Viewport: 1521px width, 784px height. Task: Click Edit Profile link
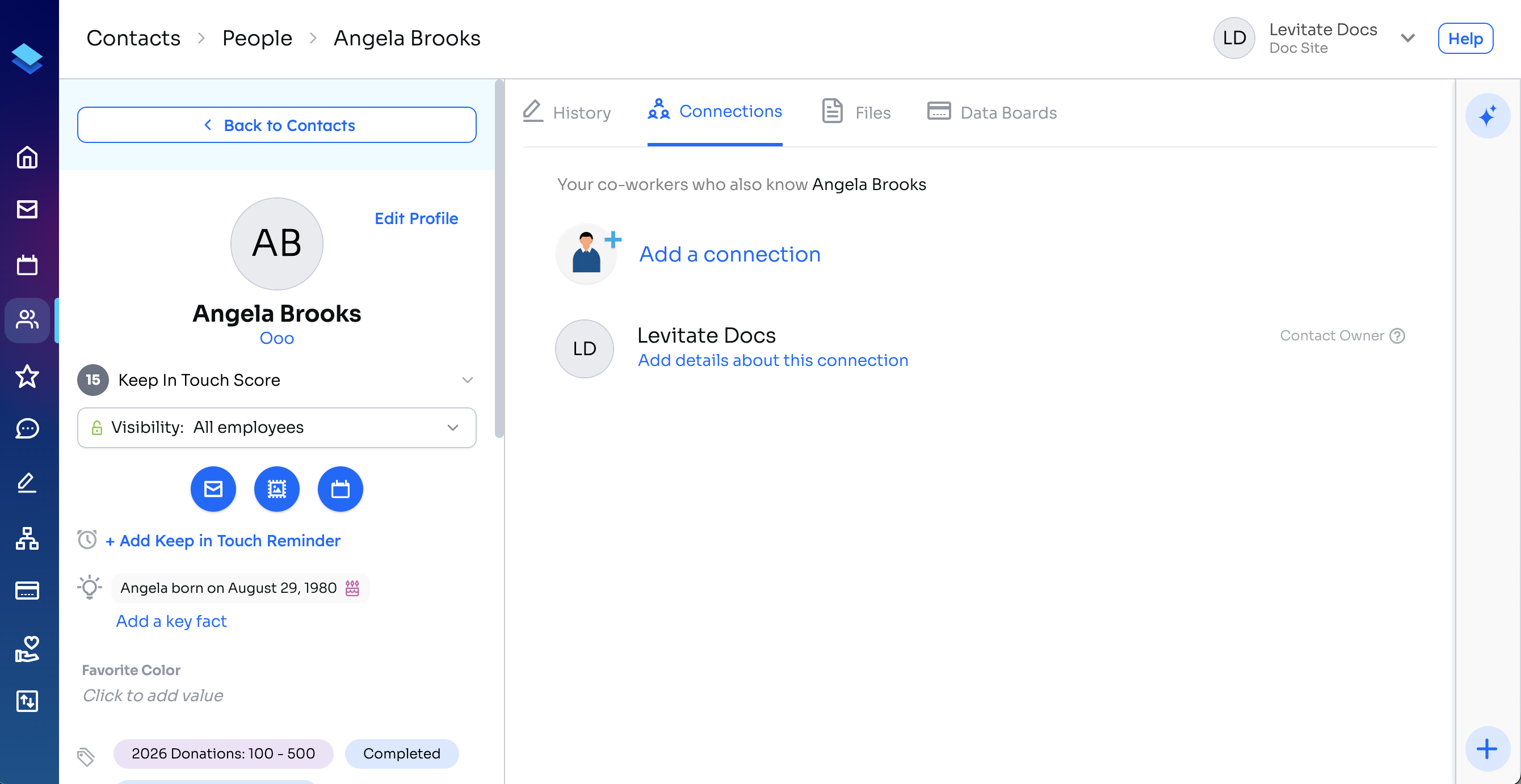coord(416,218)
